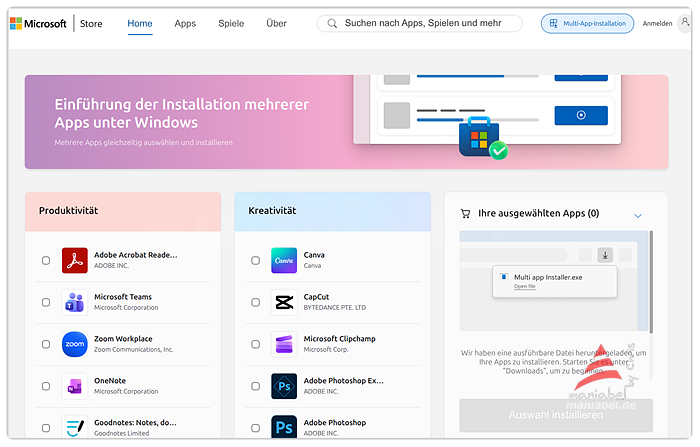Open the Microsoft Clipchamp app title
700x447 pixels.
[x=340, y=339]
